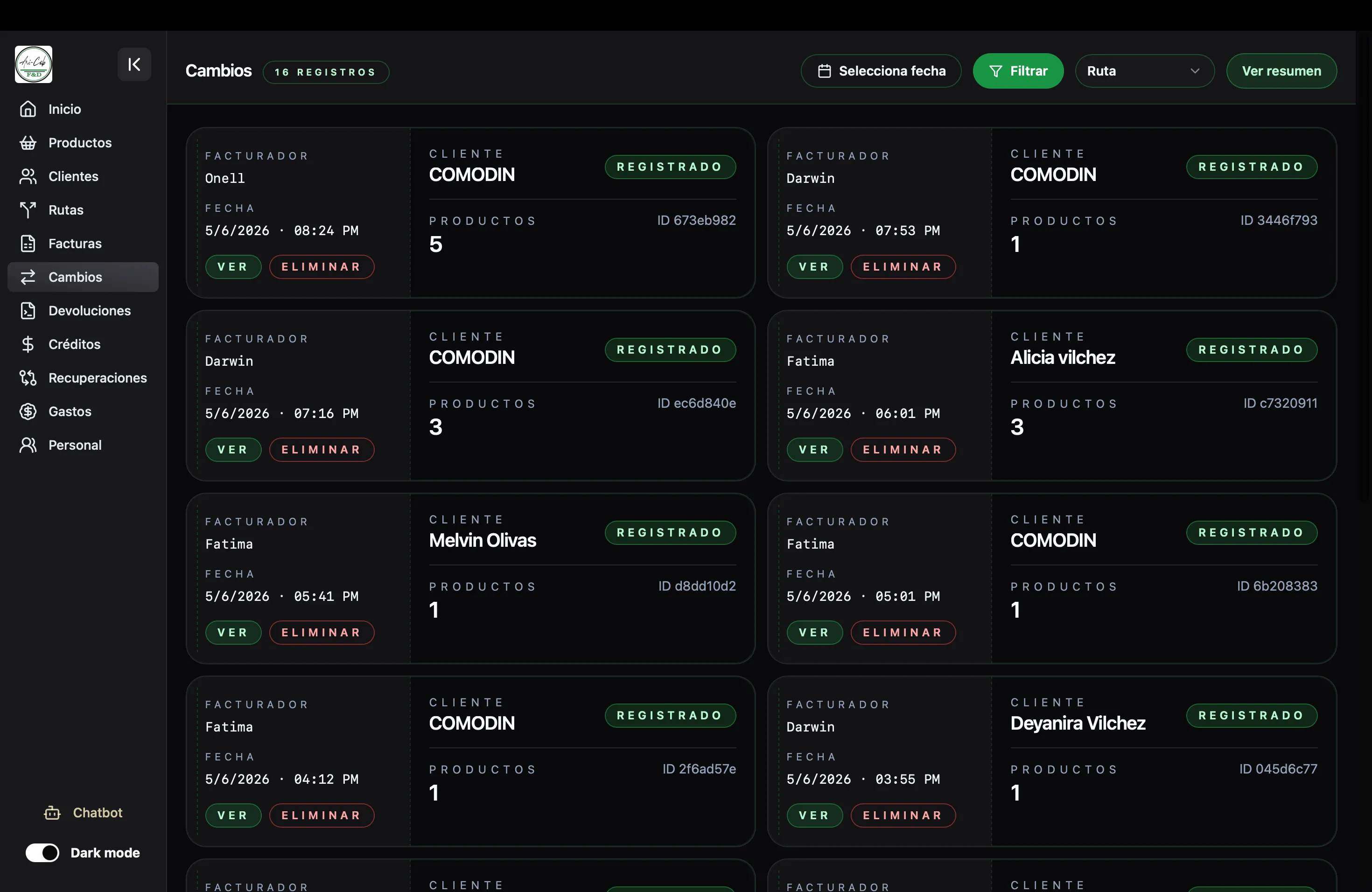Screen dimensions: 1372x892
Task: Click the Cambios page title
Action: coord(218,70)
